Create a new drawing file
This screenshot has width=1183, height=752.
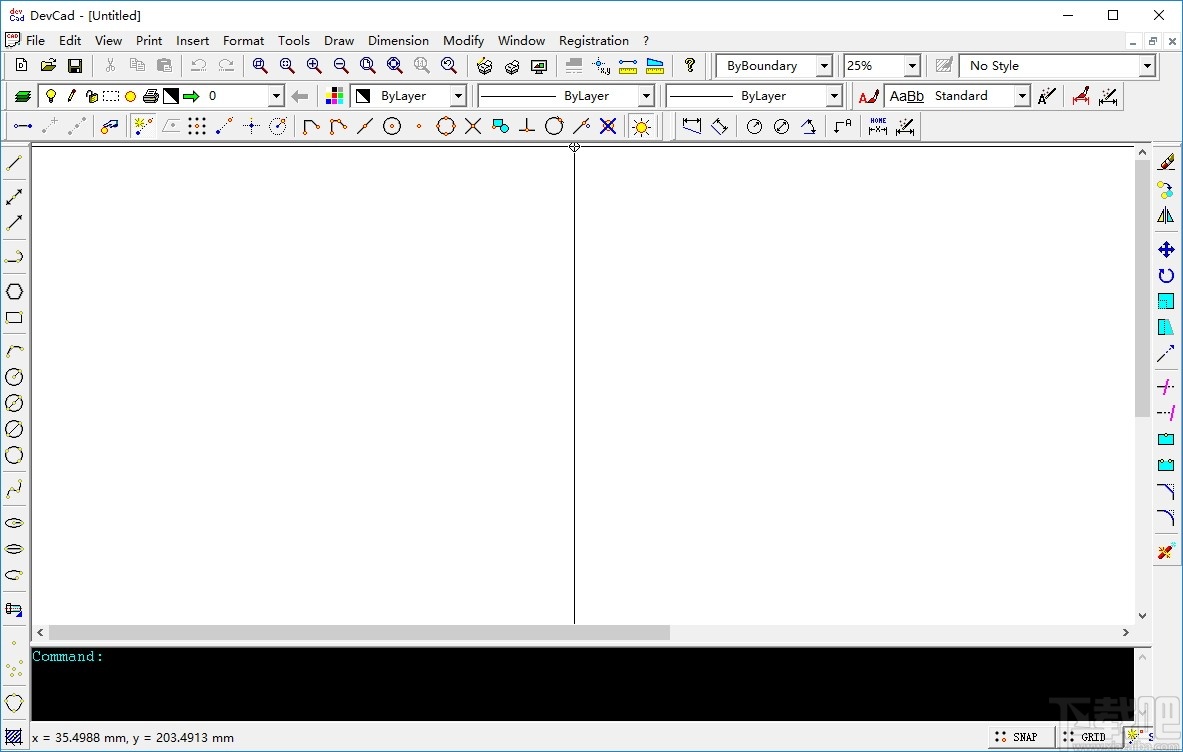tap(21, 66)
